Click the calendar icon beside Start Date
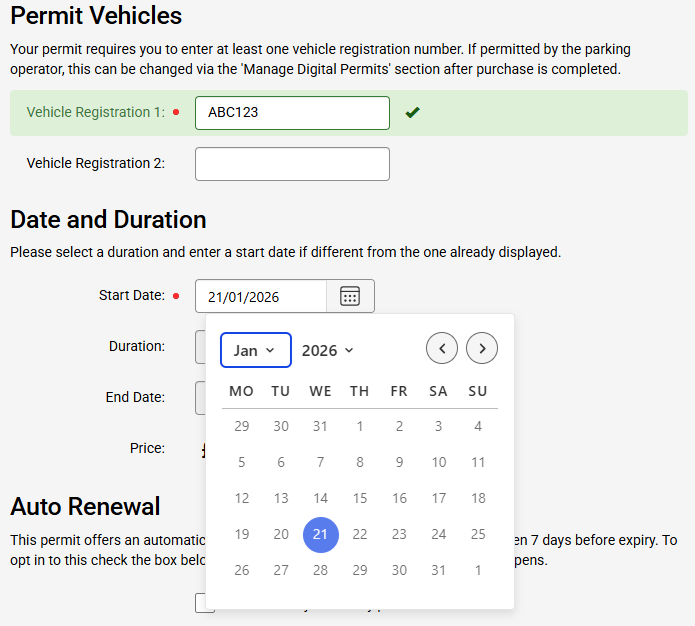Image resolution: width=695 pixels, height=626 pixels. [350, 296]
